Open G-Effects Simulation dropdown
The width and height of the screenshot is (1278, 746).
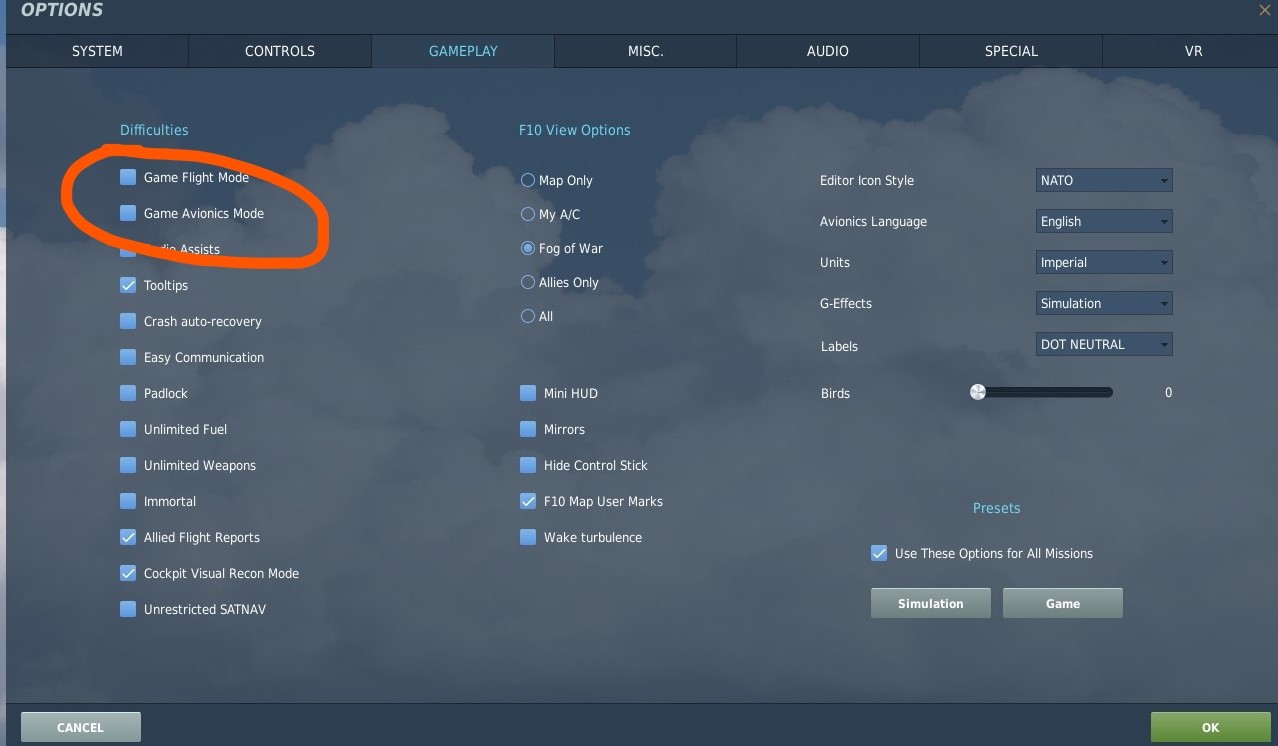[1104, 303]
